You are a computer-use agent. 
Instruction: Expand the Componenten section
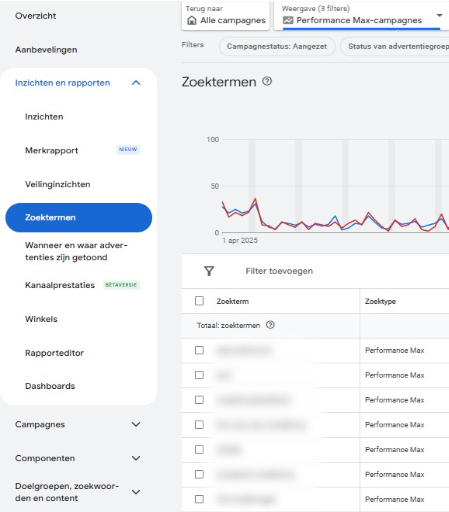[x=136, y=458]
